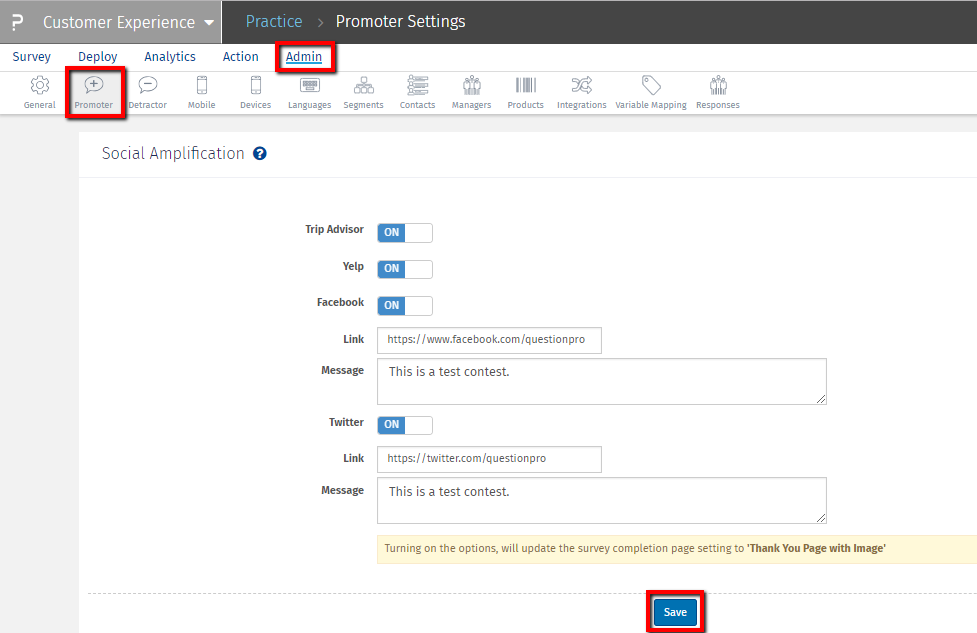Click the Social Amplification help icon
The height and width of the screenshot is (633, 977).
[260, 153]
